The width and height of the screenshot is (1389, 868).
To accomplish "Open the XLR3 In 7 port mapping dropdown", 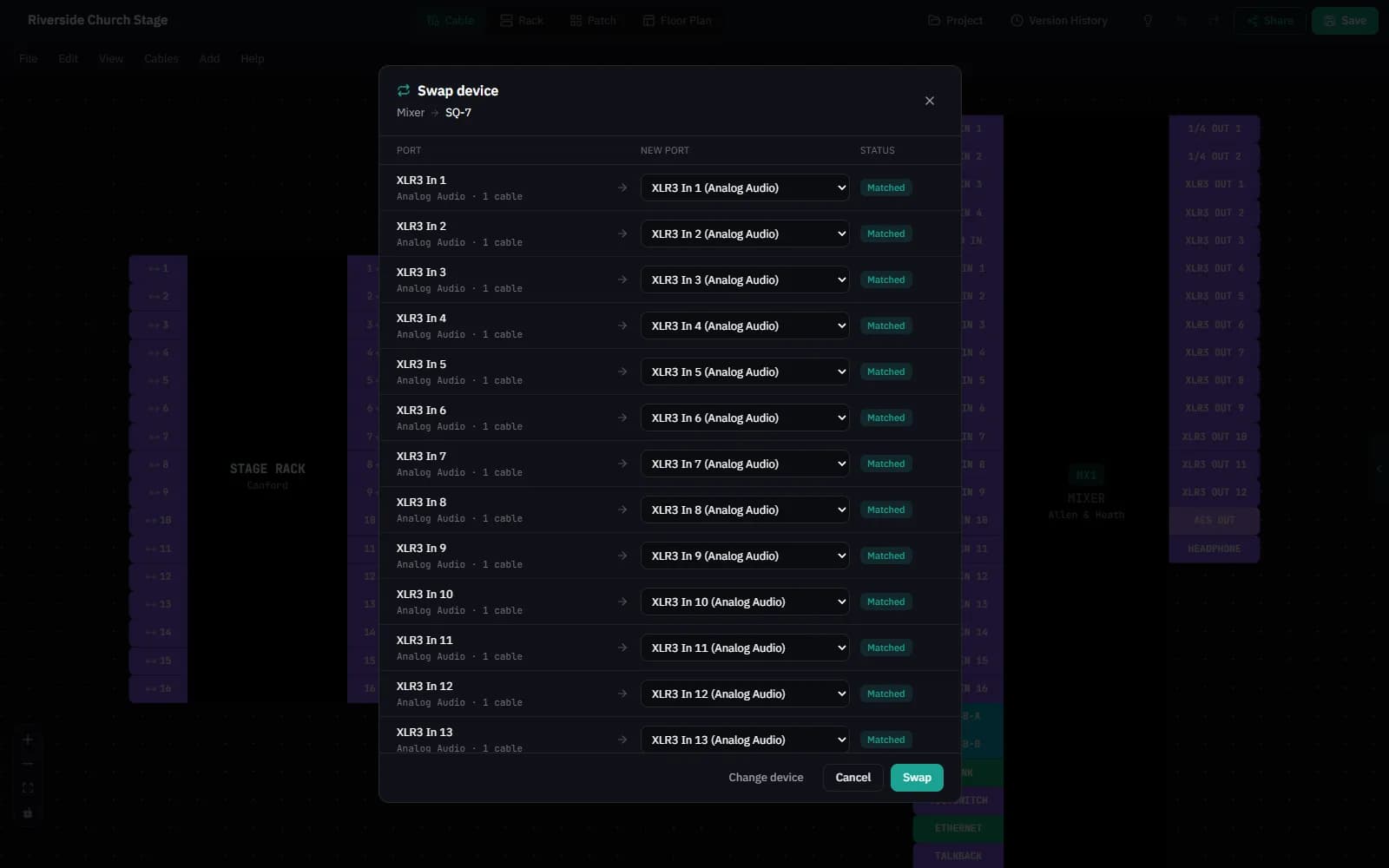I will (745, 464).
